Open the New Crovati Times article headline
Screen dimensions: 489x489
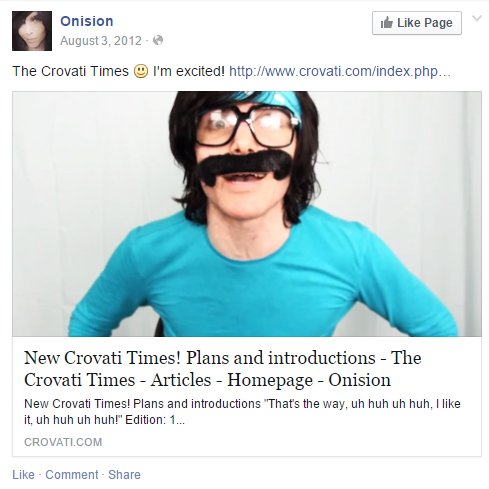pyautogui.click(x=223, y=369)
